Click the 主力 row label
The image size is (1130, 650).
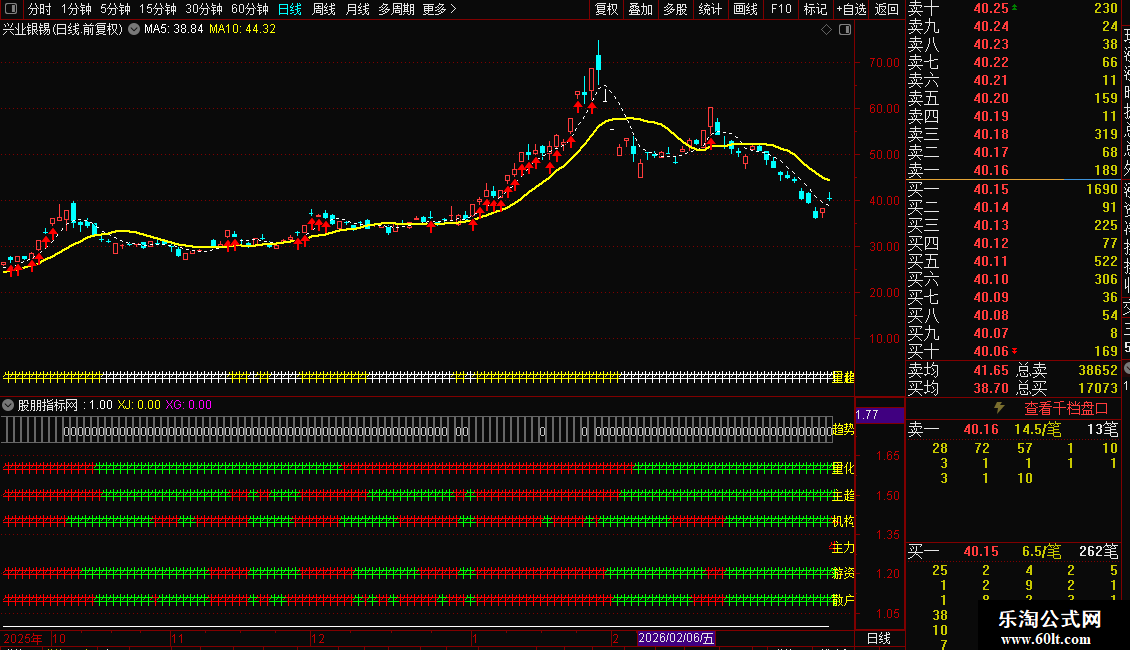tap(843, 548)
